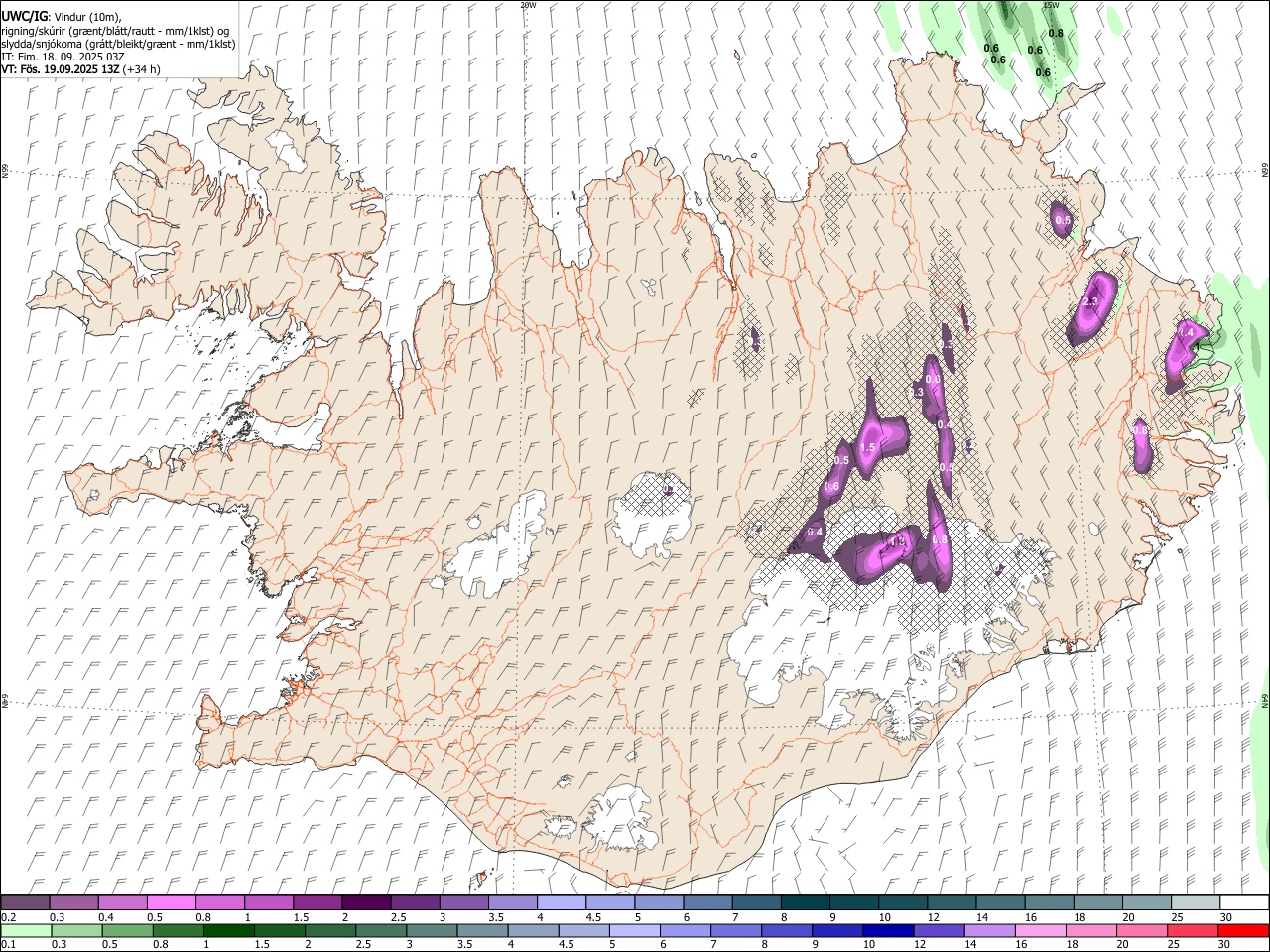Screen dimensions: 1270x952
Task: Pick upper legend swatch between 0.5 and 0.8
Action: point(171,902)
